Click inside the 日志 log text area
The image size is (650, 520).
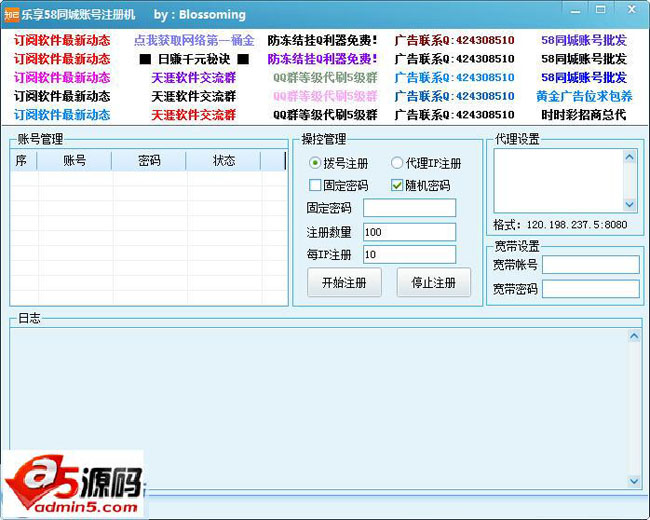coord(319,408)
